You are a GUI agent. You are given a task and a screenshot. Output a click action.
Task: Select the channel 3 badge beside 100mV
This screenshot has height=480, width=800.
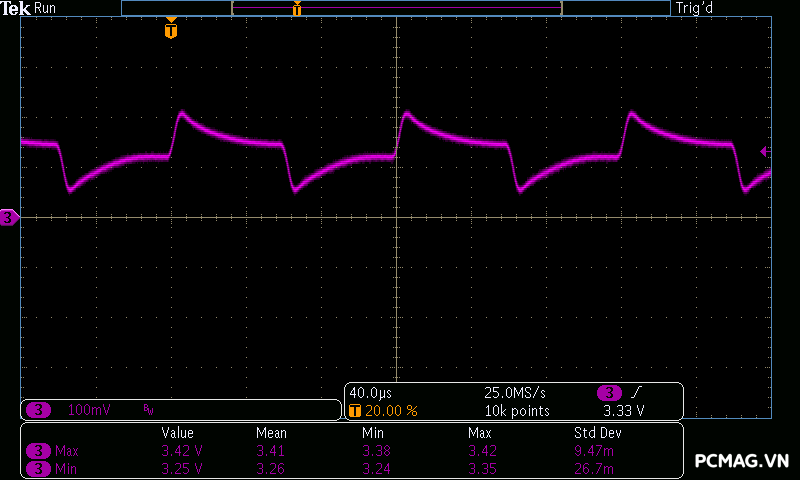[x=39, y=410]
